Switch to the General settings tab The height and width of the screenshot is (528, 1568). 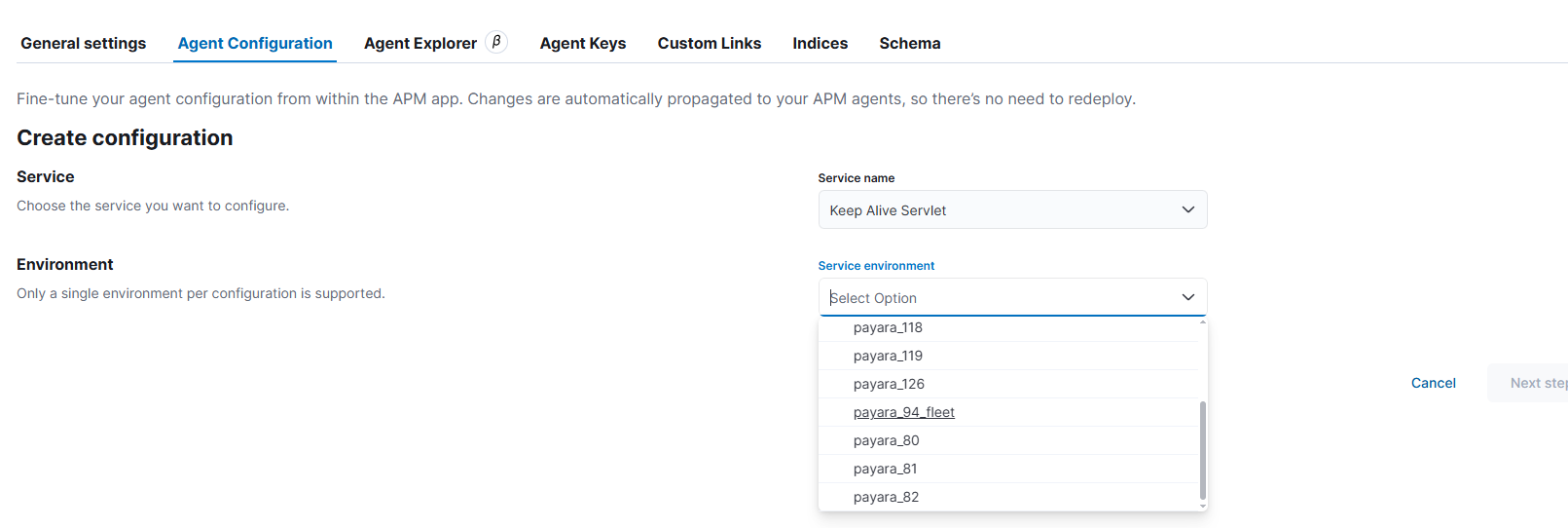(84, 43)
